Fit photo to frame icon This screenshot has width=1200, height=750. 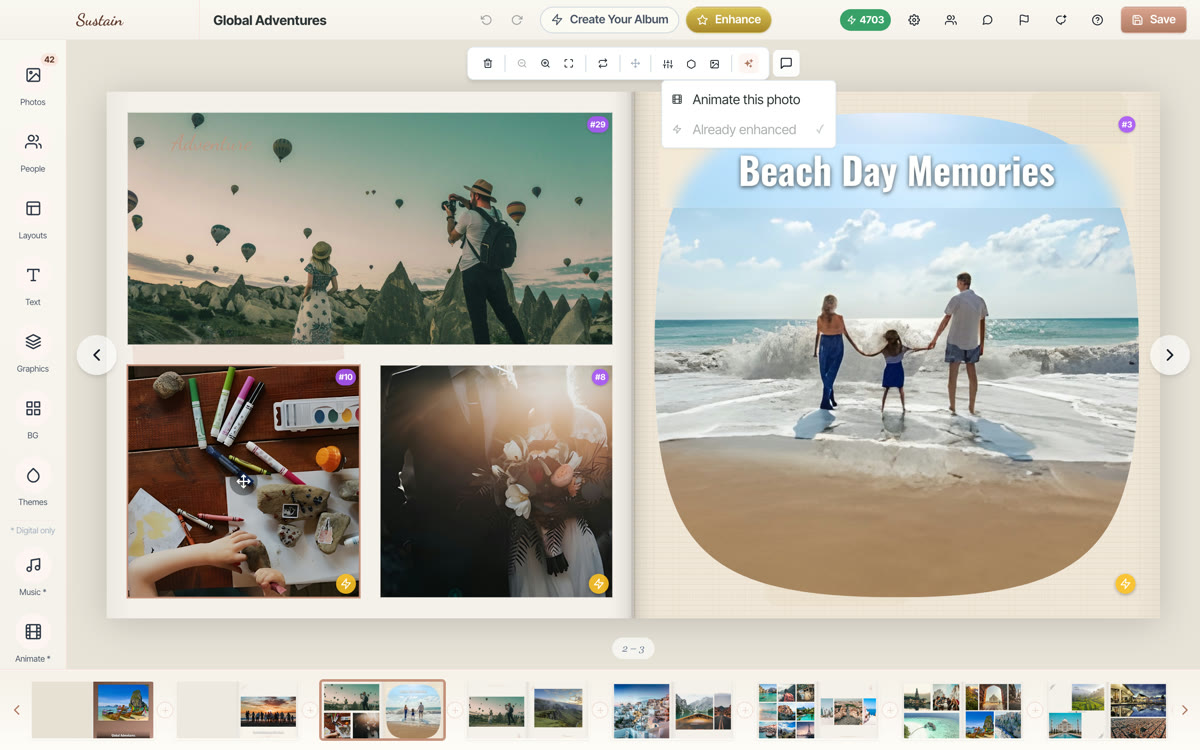(569, 64)
